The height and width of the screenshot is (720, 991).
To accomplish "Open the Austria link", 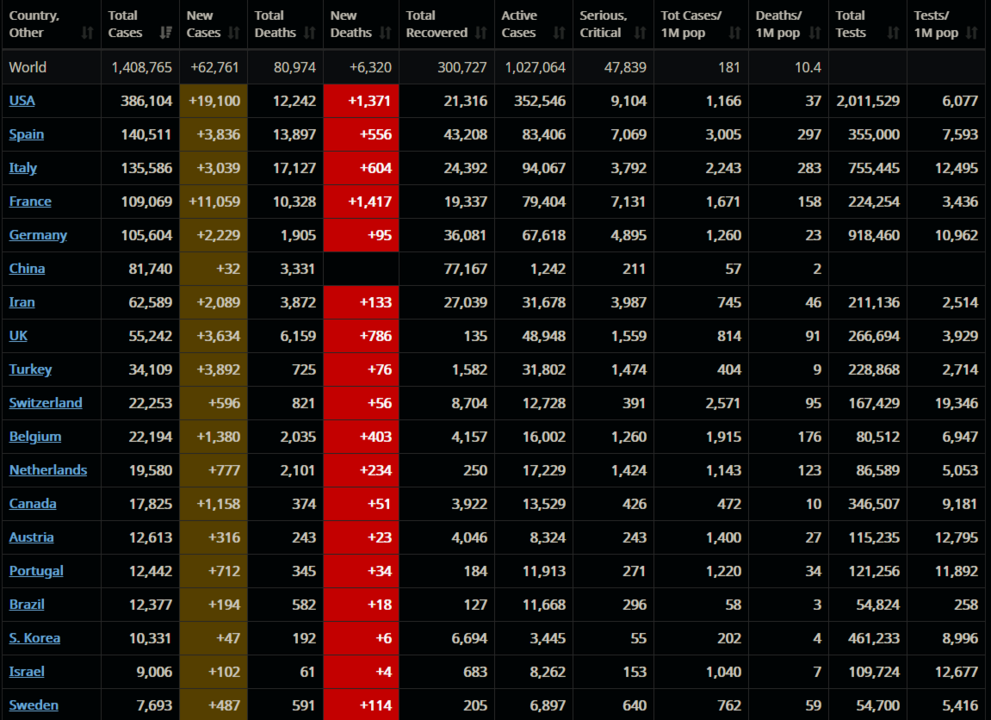I will tap(32, 537).
